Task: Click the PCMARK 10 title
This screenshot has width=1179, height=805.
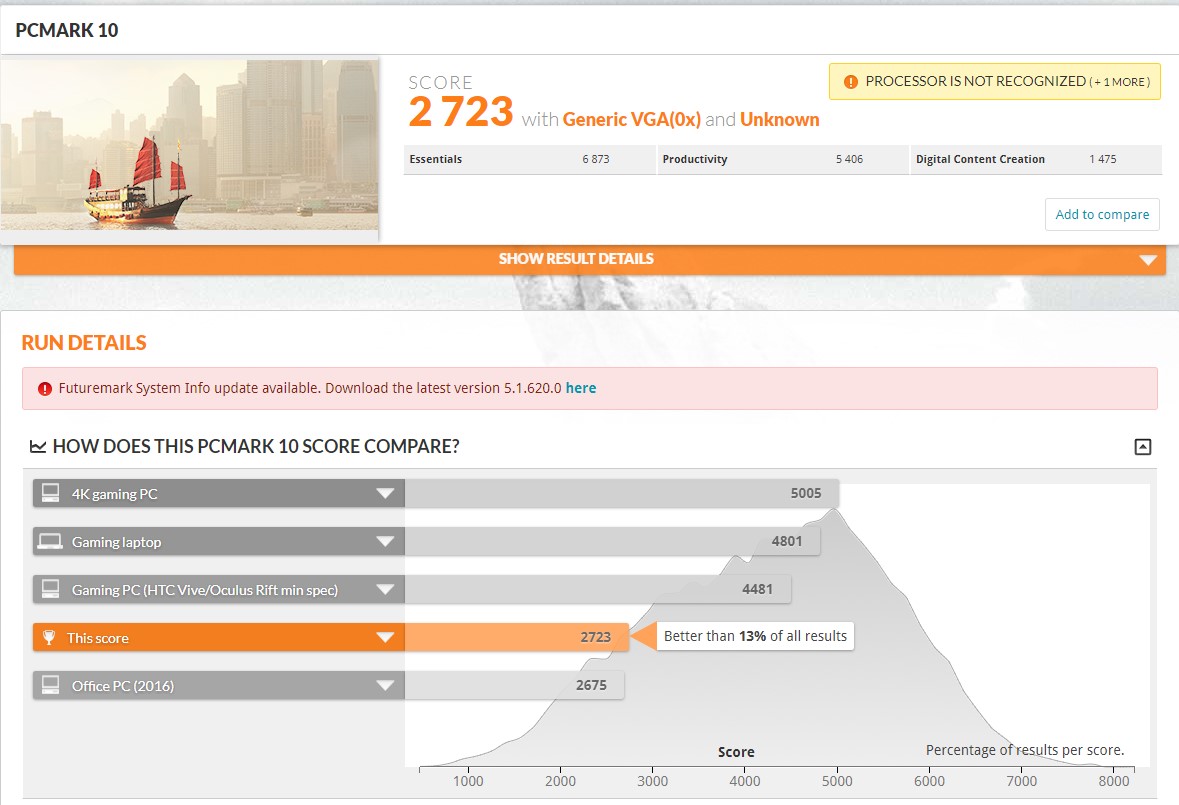Action: (67, 30)
